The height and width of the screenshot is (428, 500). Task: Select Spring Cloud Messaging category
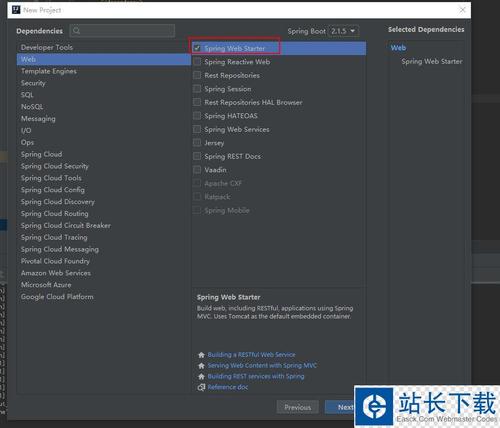click(x=104, y=249)
